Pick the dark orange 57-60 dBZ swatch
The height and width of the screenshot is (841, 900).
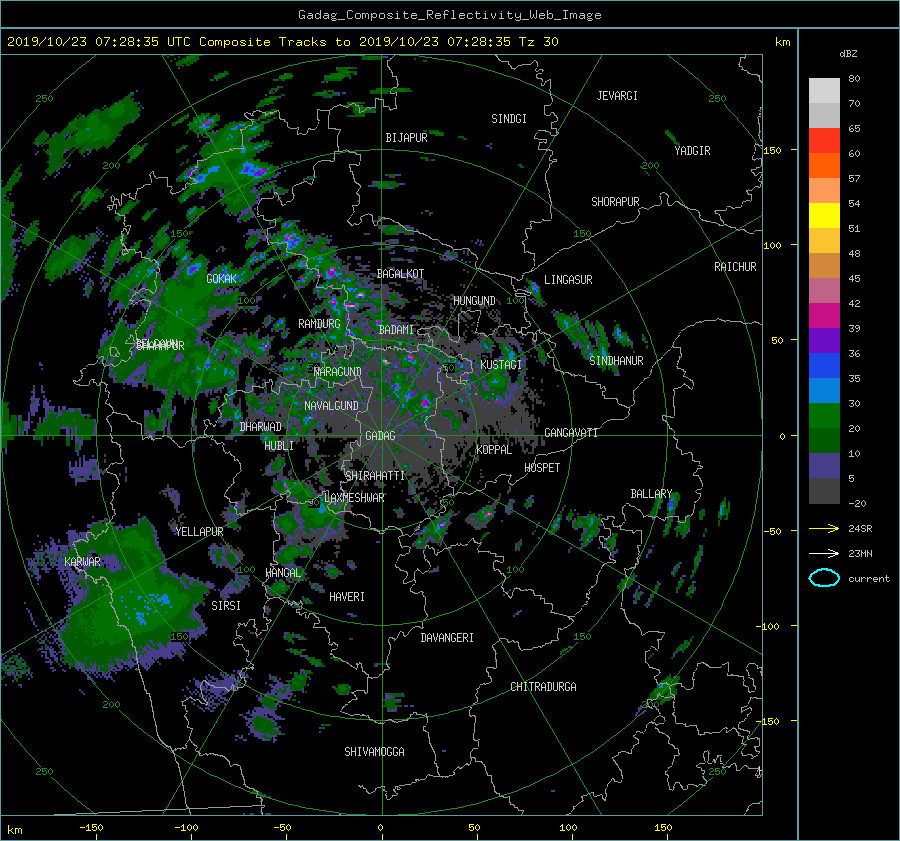tap(824, 165)
